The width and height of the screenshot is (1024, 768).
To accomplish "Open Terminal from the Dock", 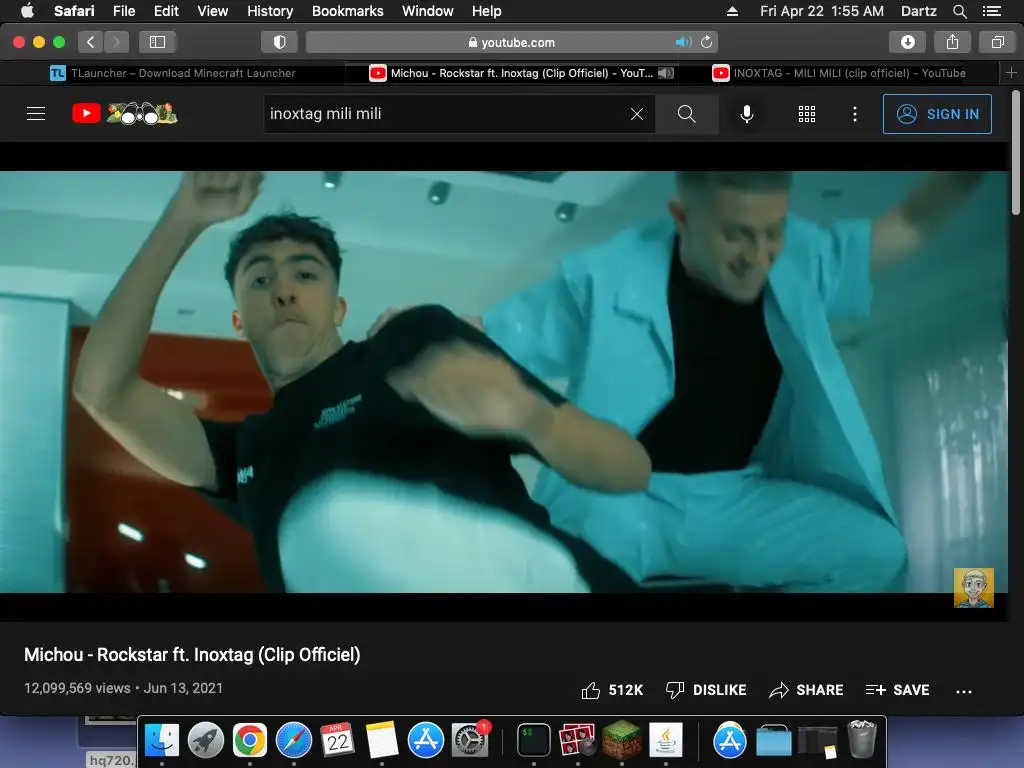I will point(534,741).
